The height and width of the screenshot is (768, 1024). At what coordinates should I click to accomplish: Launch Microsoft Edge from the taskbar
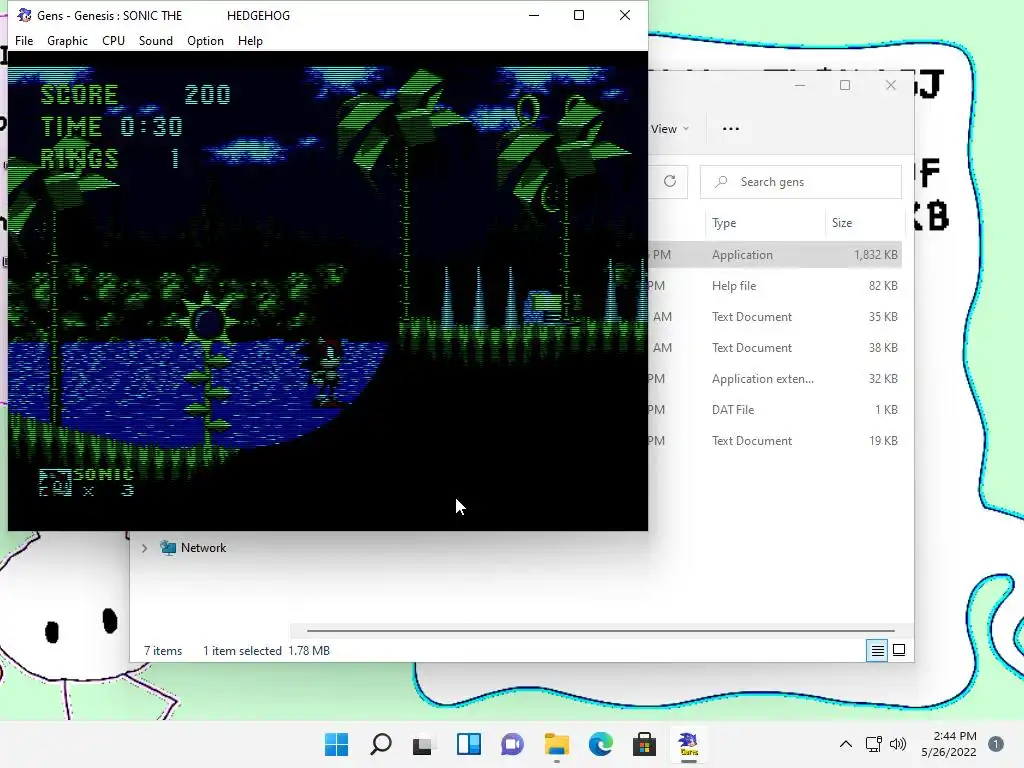[x=600, y=744]
